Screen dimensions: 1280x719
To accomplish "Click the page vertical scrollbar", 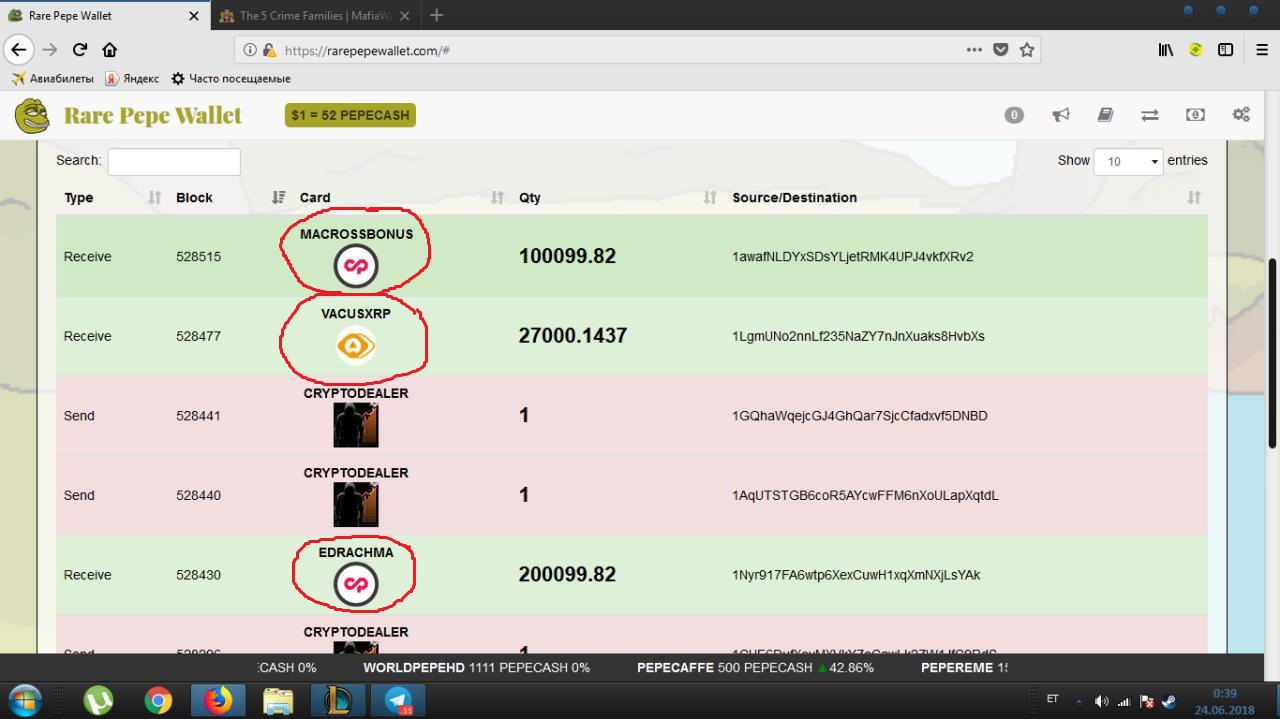I will 1272,353.
